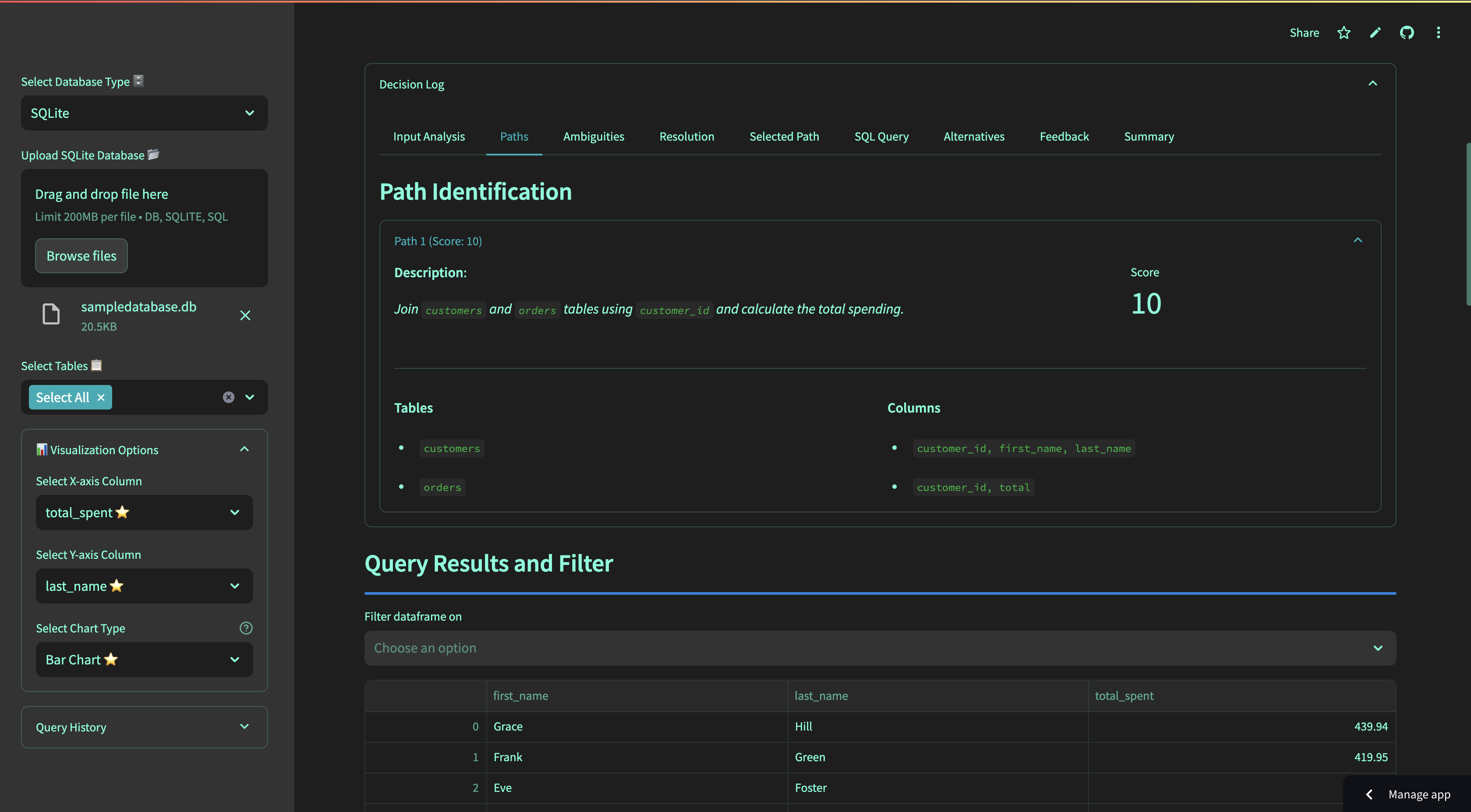
Task: Open the X-axis column dropdown total_spent
Action: tap(144, 512)
